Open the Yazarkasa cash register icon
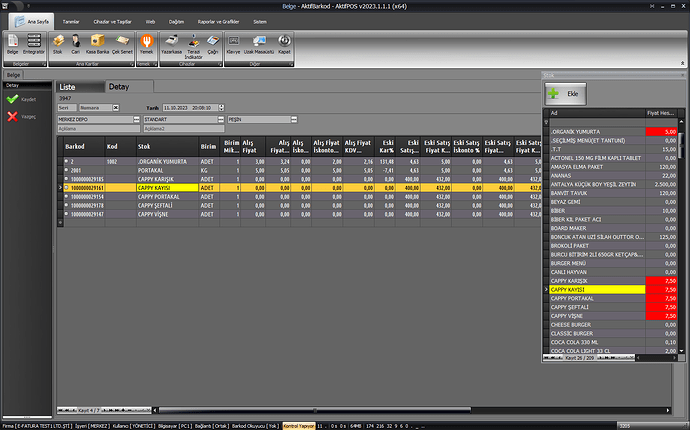This screenshot has height=430, width=690. (171, 44)
